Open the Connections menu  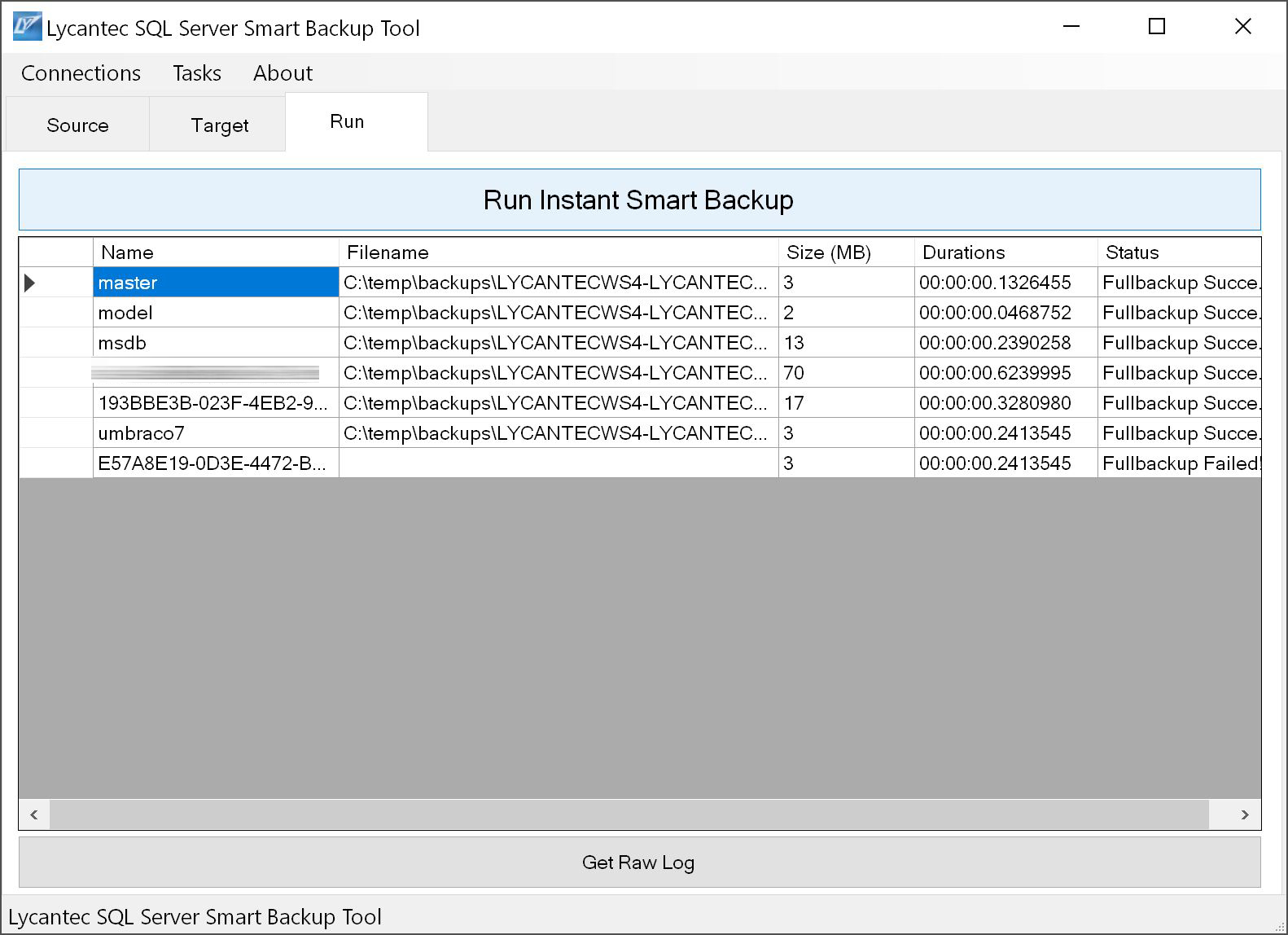81,72
